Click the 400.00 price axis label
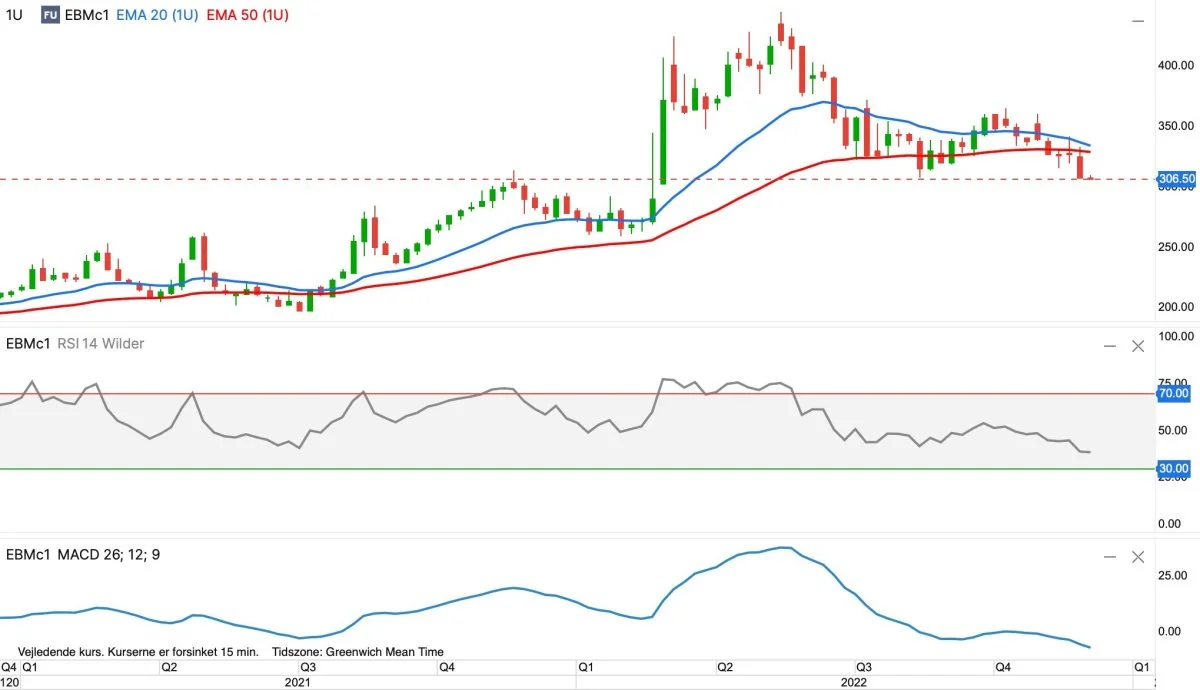Viewport: 1200px width, 690px height. [x=1175, y=65]
